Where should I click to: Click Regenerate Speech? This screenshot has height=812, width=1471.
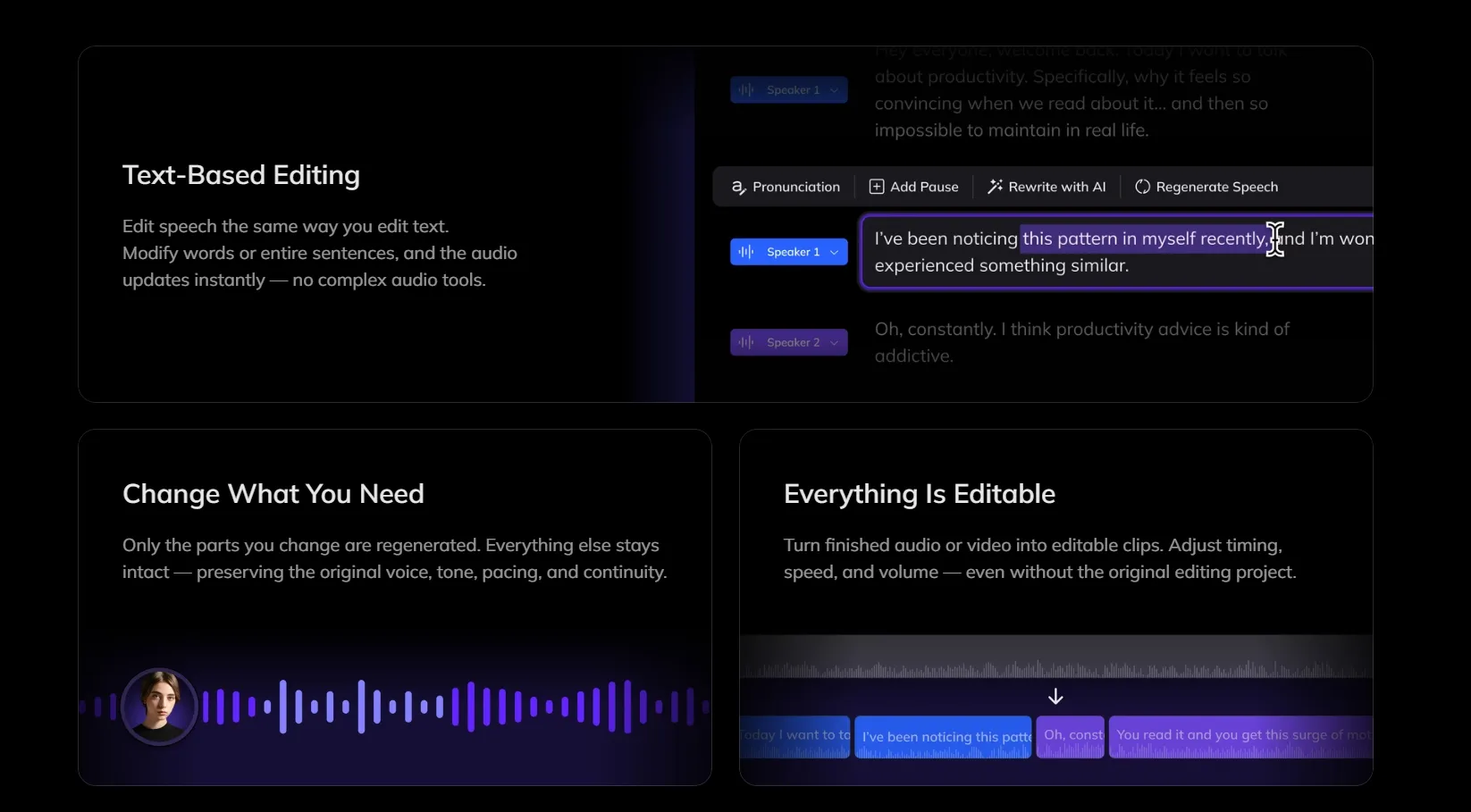[x=1206, y=187]
